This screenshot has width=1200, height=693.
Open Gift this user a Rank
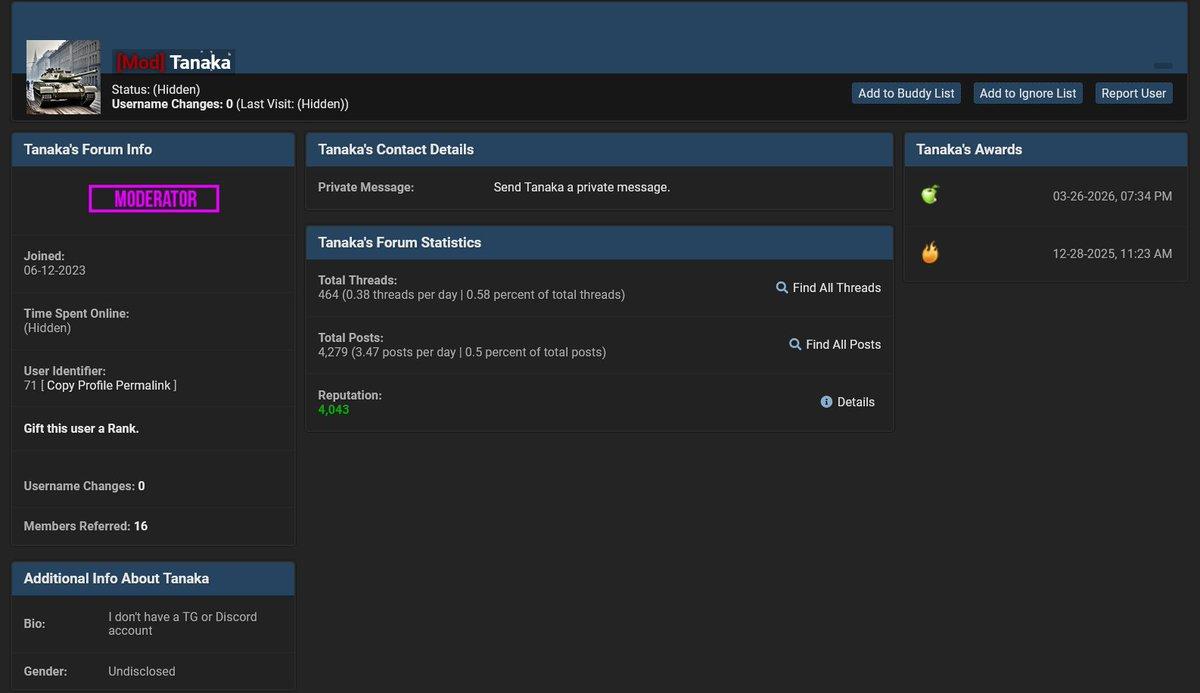point(81,428)
